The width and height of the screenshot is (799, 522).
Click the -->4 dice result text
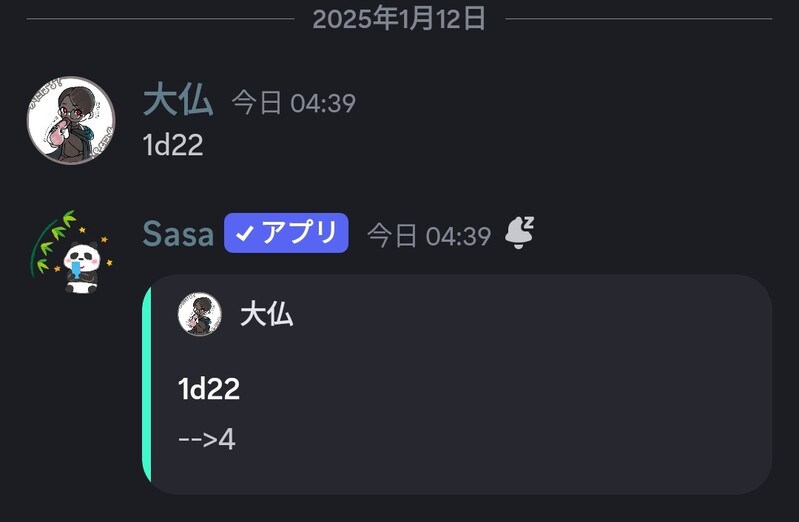pos(206,439)
